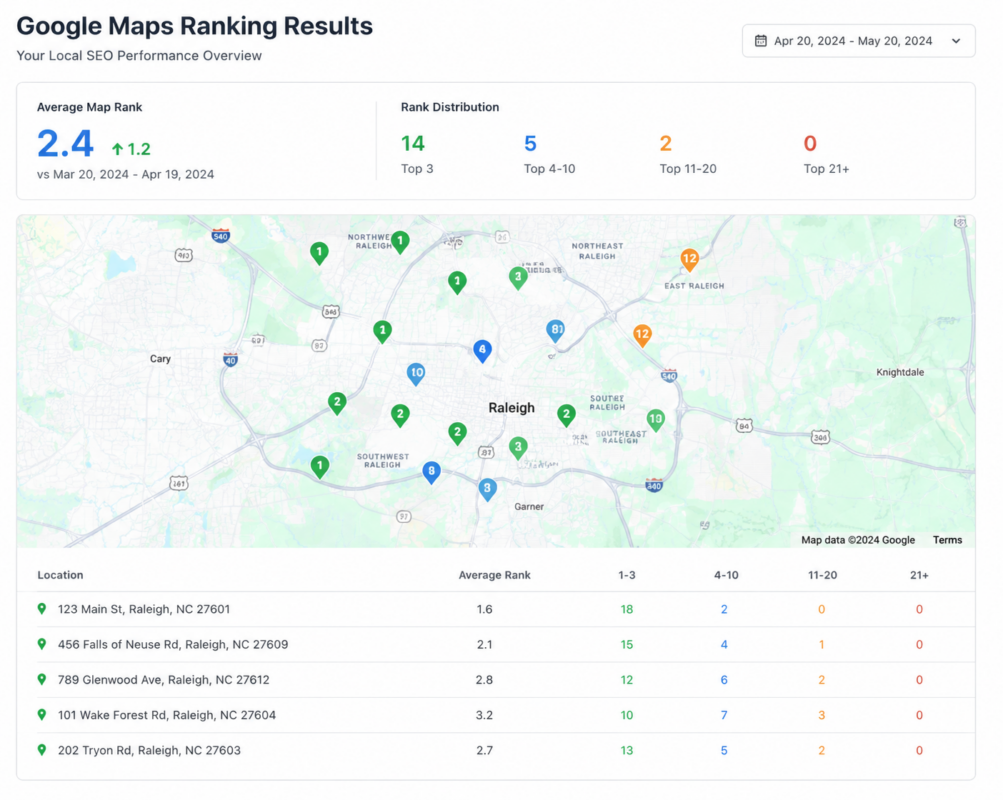Viewport: 1003px width, 800px height.
Task: Open the map Terms link
Action: [947, 540]
